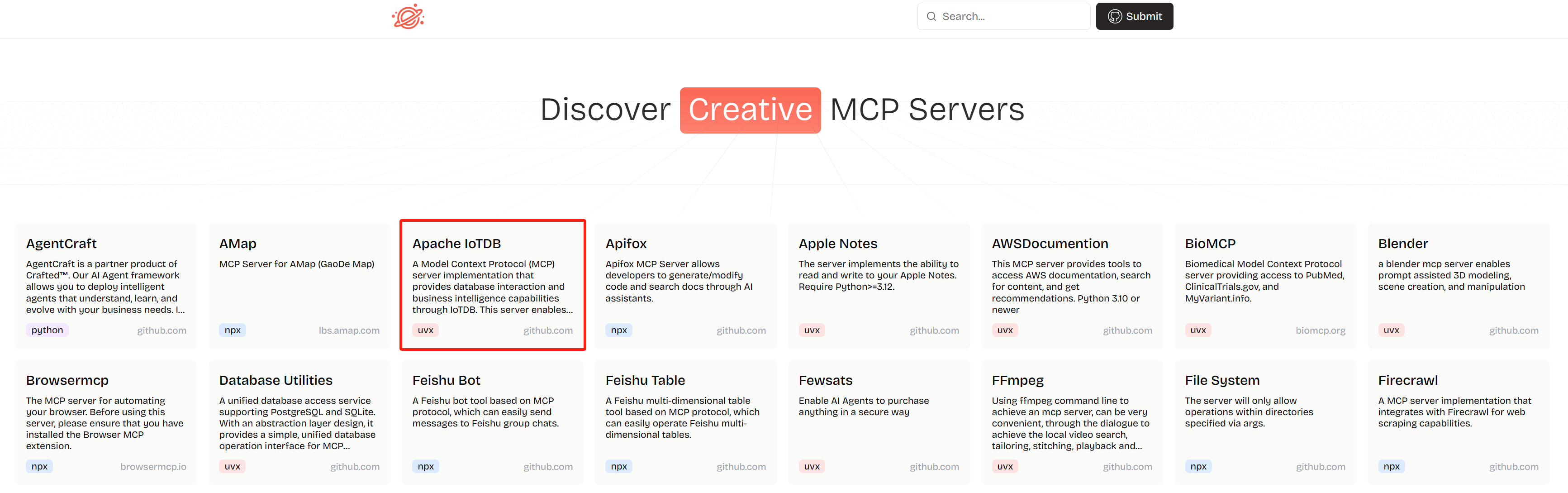The height and width of the screenshot is (493, 1568).
Task: Open the browsermcp.io link on the Browsermcp card
Action: click(x=153, y=466)
